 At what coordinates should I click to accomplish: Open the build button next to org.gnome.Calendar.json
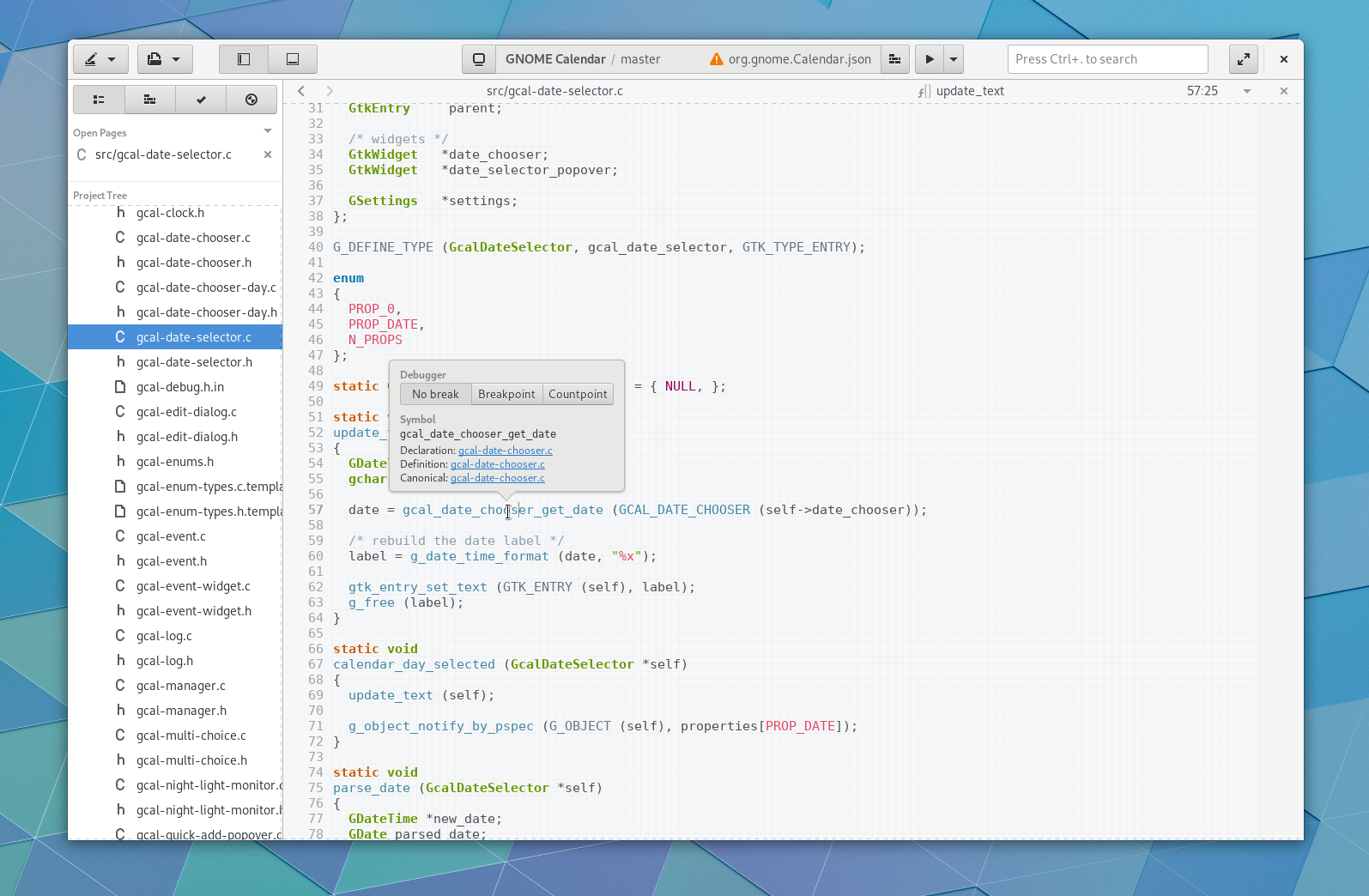(894, 59)
